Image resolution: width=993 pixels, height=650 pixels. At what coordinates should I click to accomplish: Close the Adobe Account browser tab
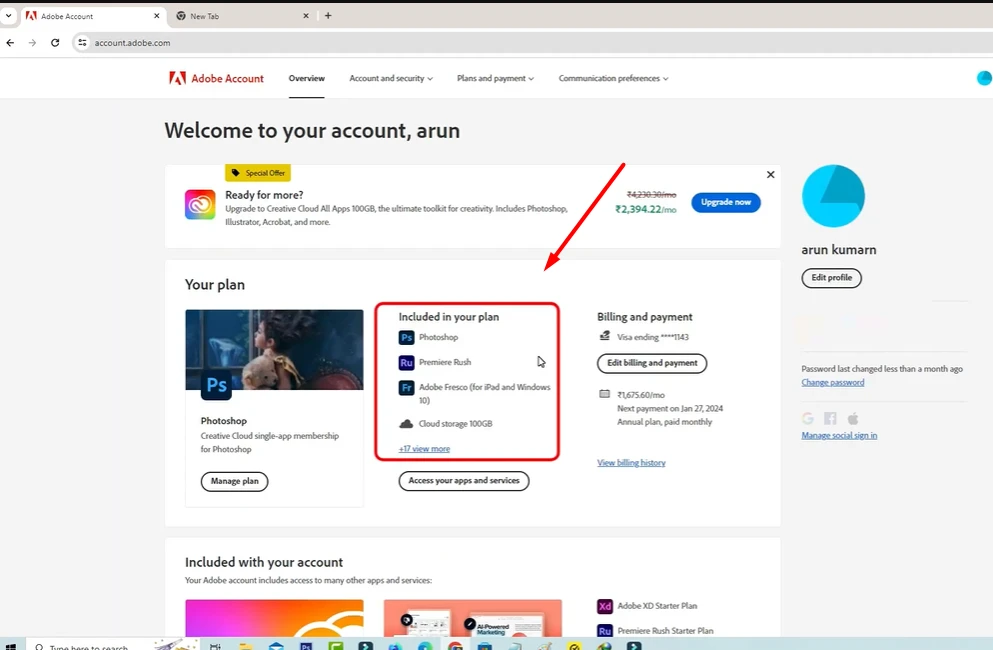coord(156,16)
